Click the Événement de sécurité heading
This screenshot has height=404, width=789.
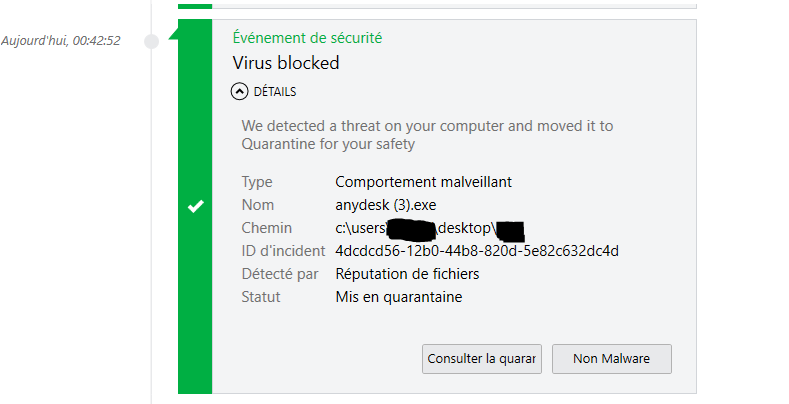point(307,38)
